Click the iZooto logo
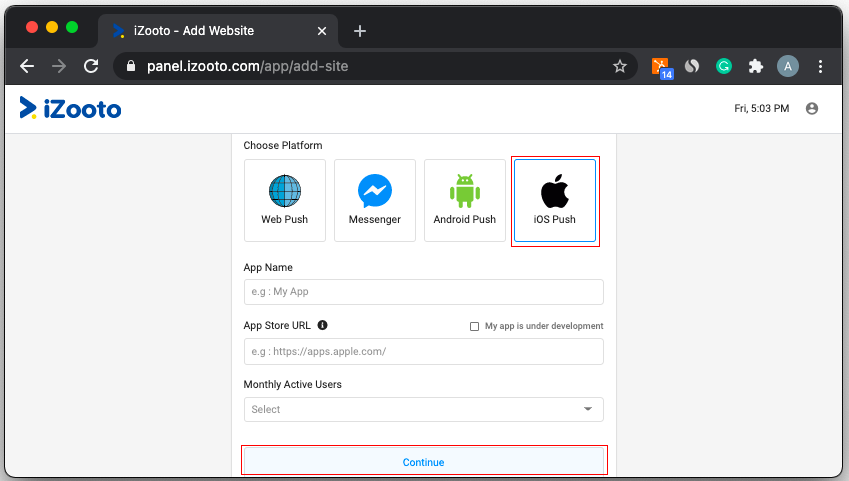This screenshot has height=481, width=849. point(70,108)
